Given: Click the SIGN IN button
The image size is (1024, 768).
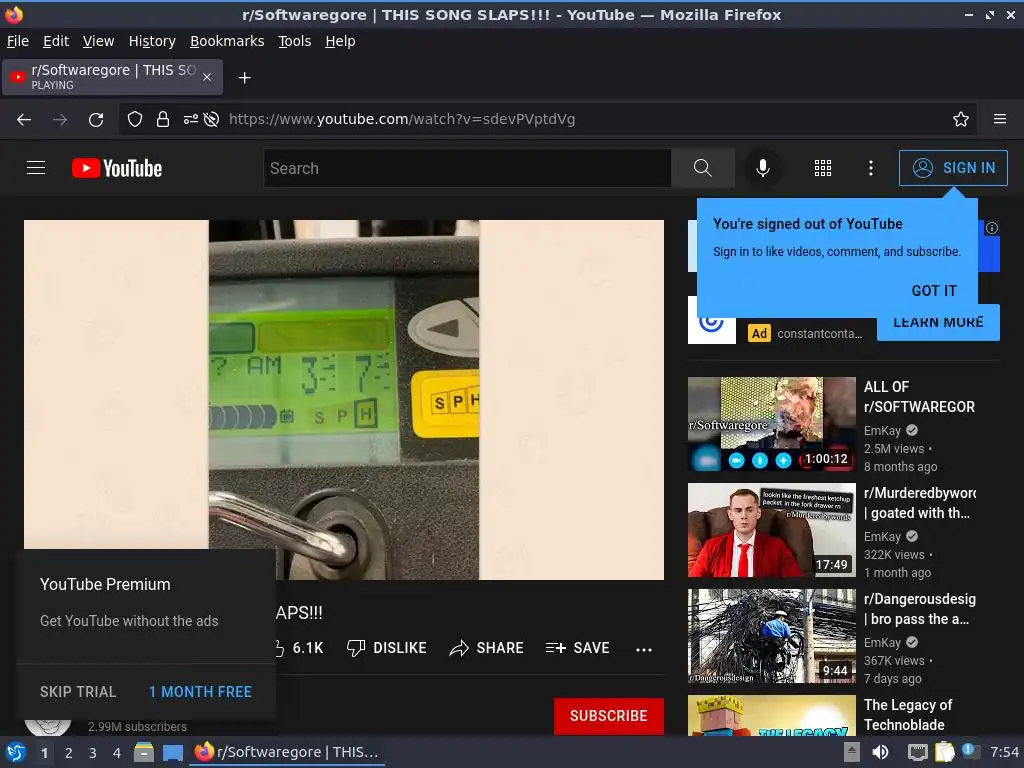Looking at the screenshot, I should (953, 168).
